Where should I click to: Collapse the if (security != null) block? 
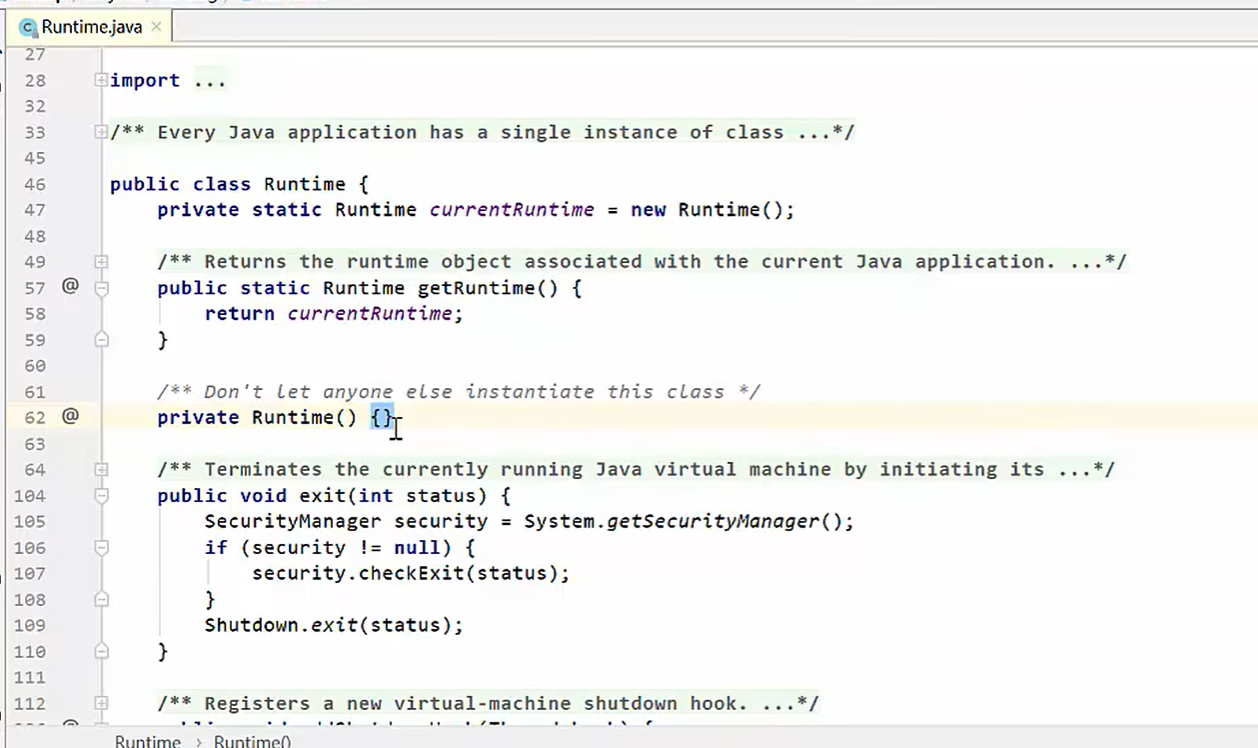click(x=101, y=547)
